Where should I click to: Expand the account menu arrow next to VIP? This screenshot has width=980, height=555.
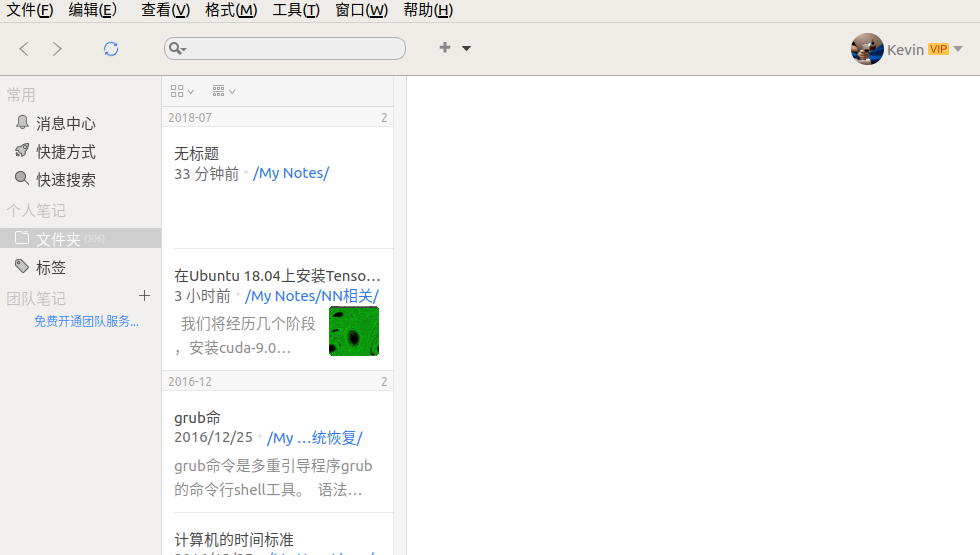[958, 49]
